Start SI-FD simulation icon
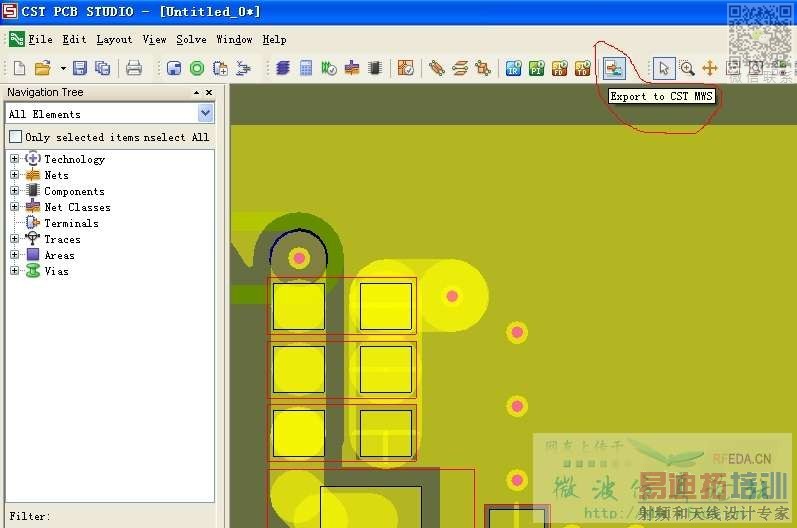Viewport: 797px width, 528px height. (560, 68)
